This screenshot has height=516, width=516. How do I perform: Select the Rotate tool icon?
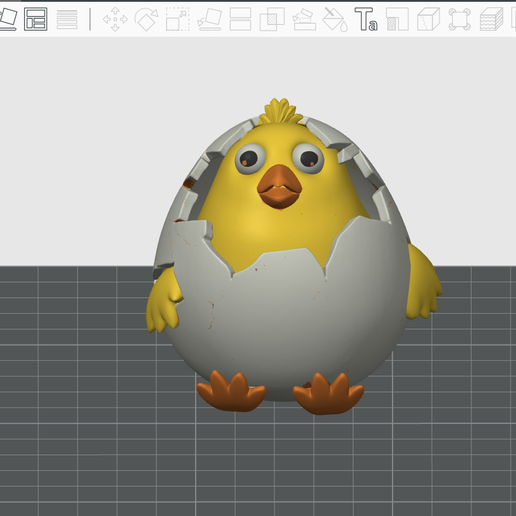pos(146,19)
